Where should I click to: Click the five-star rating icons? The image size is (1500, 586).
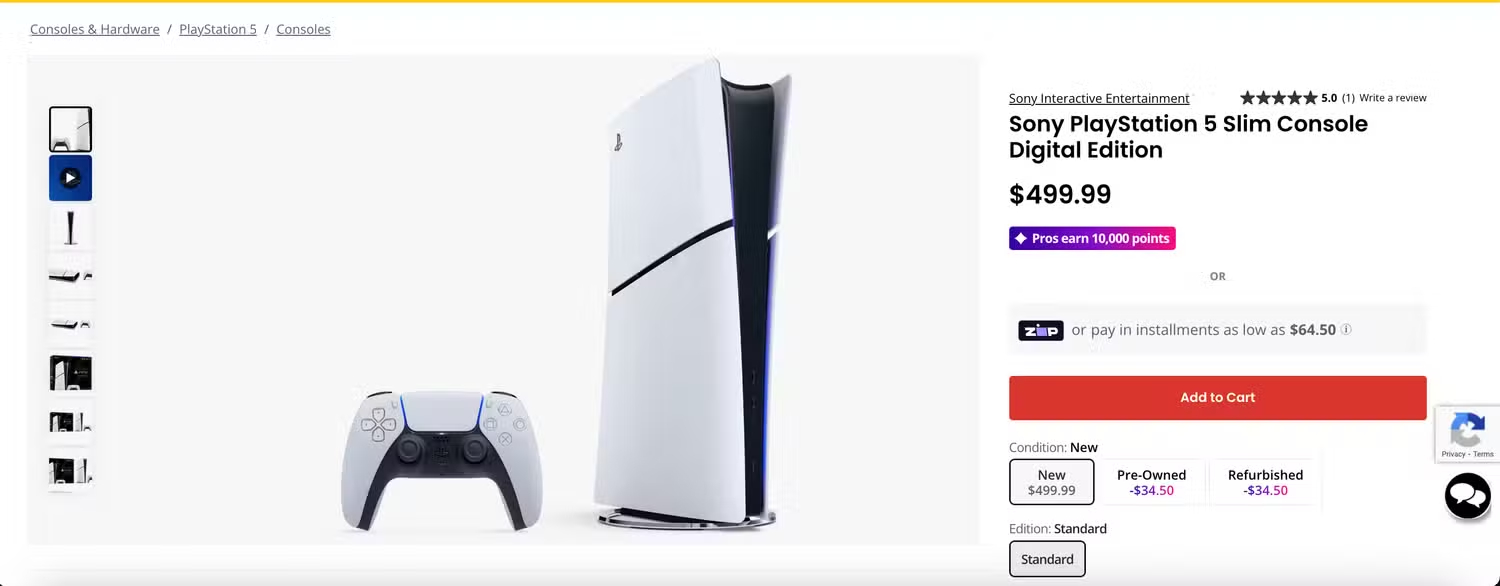(1278, 98)
